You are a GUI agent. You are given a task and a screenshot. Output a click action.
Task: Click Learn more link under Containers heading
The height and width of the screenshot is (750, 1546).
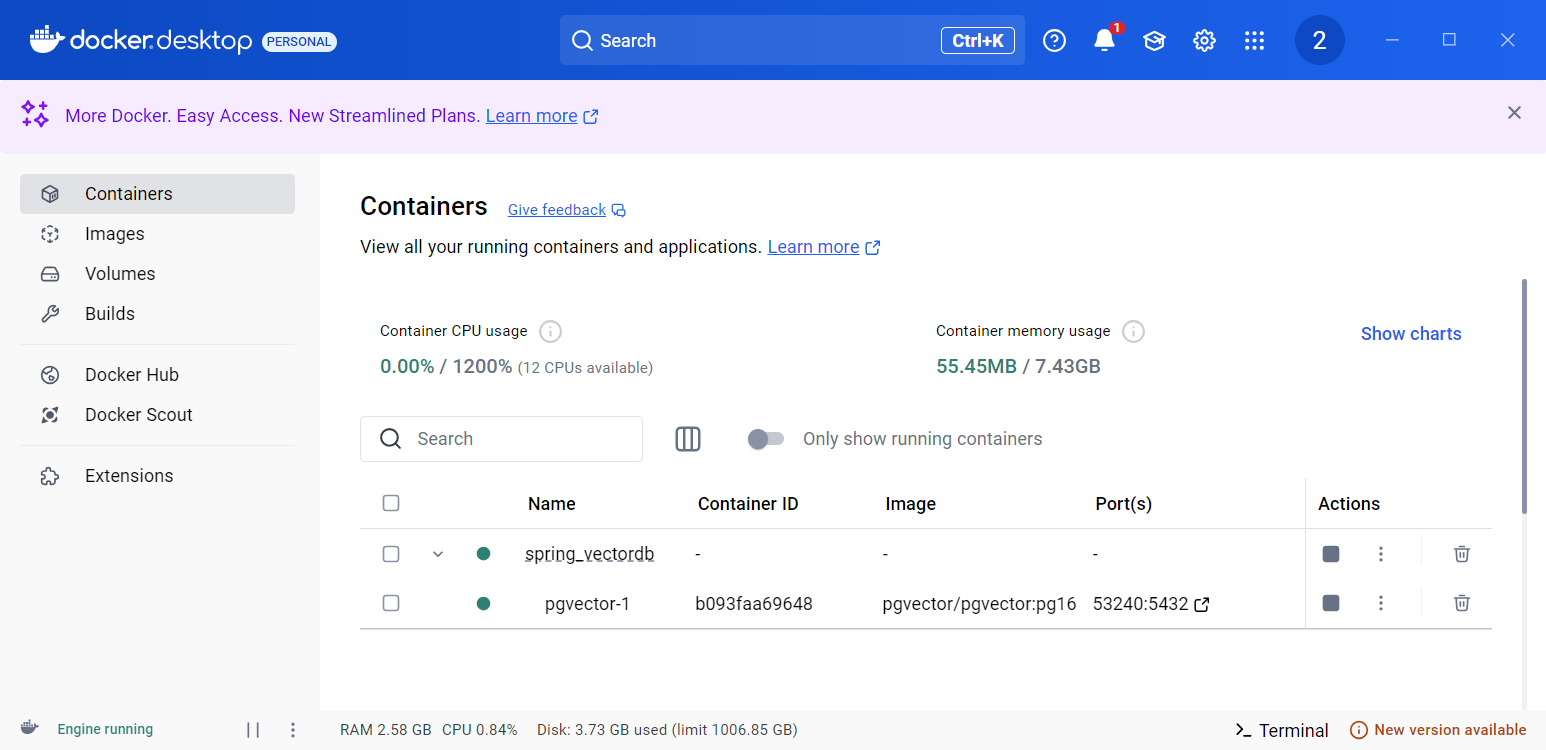[x=813, y=247]
